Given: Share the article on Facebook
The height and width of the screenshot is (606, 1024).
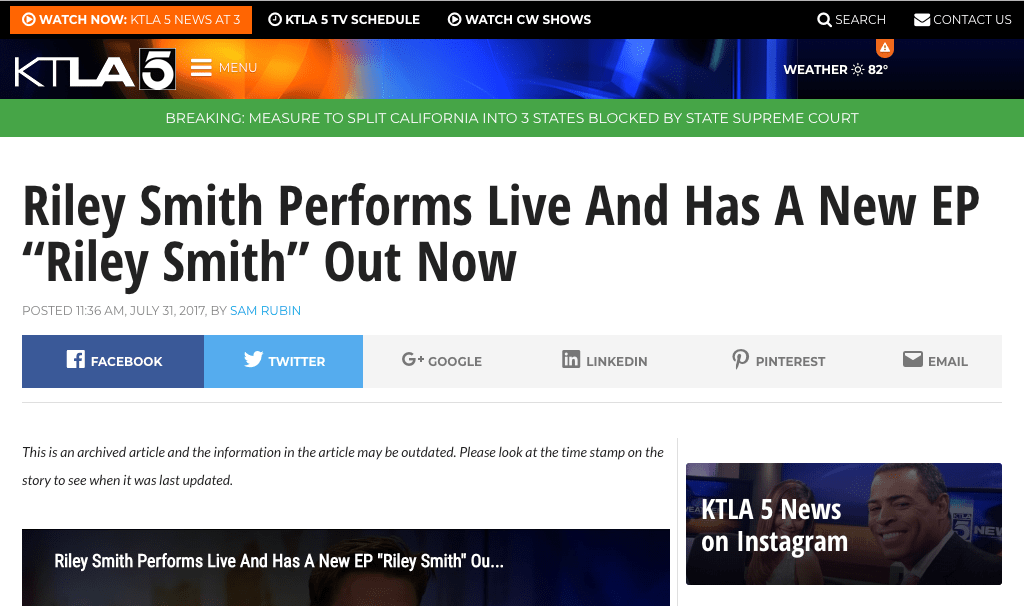Looking at the screenshot, I should click(113, 361).
